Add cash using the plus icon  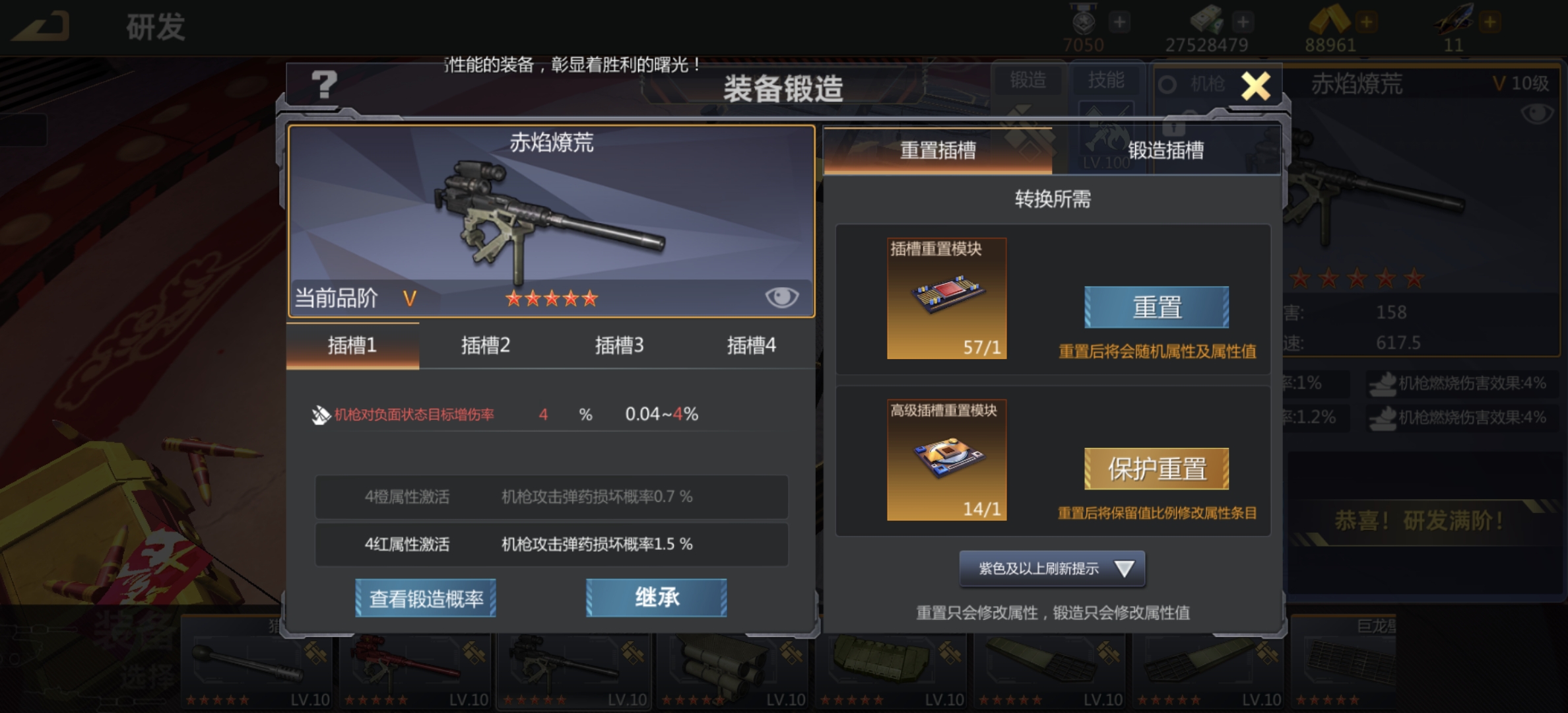[1243, 22]
